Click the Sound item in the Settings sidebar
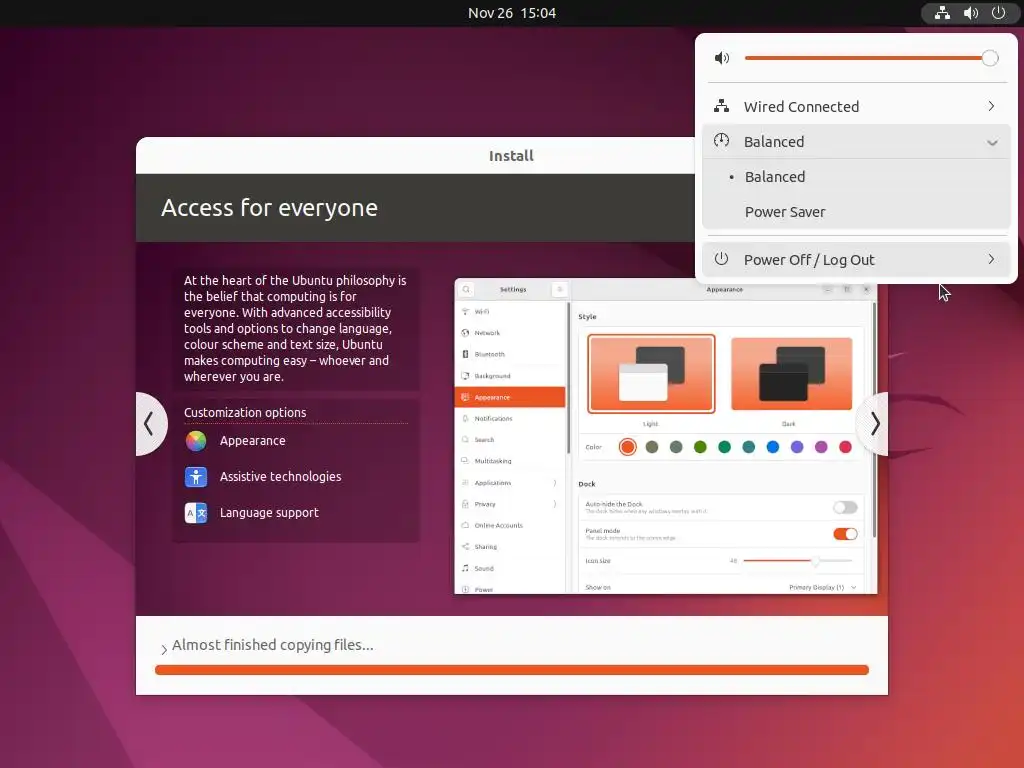 pyautogui.click(x=510, y=568)
